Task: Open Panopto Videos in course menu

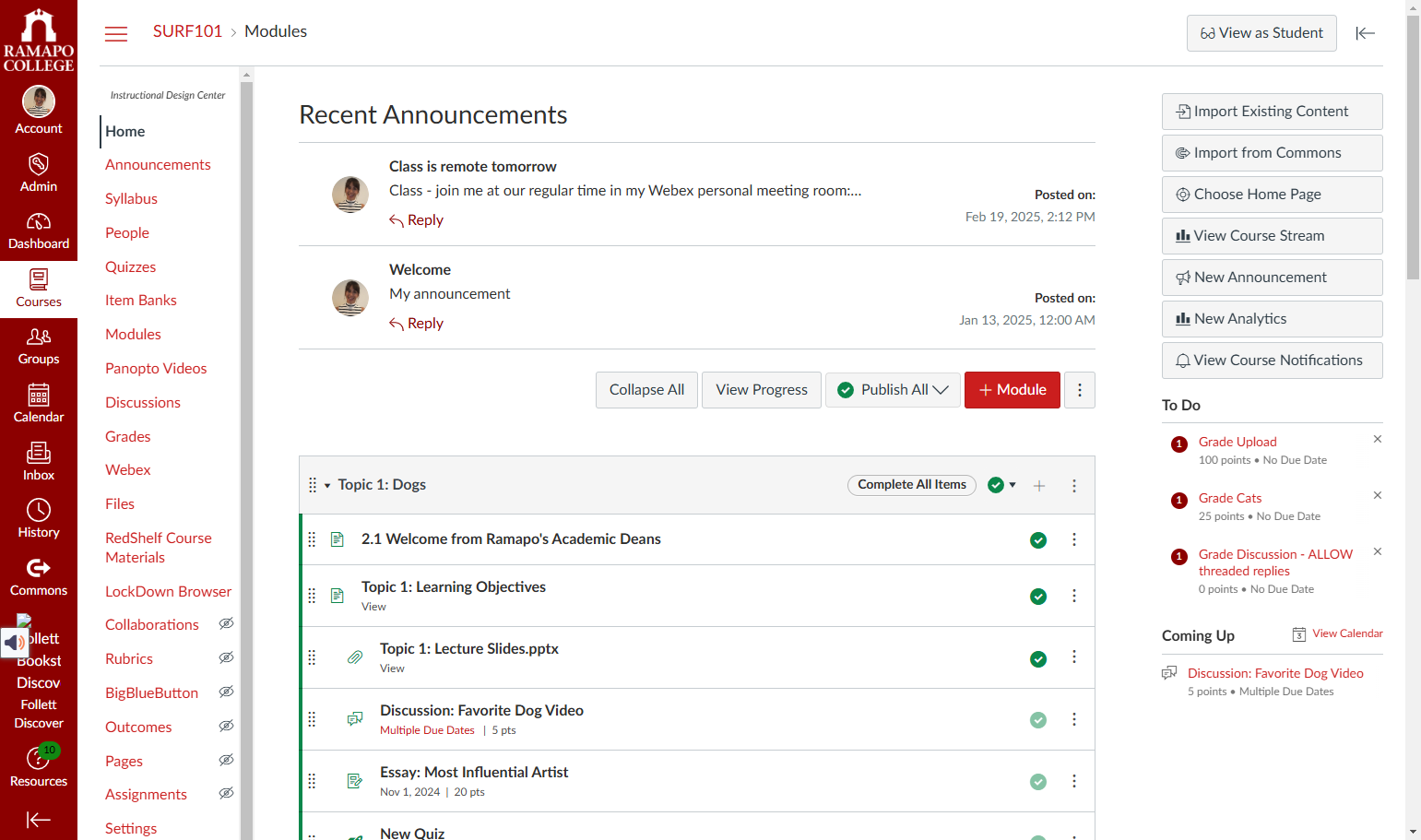Action: [156, 368]
